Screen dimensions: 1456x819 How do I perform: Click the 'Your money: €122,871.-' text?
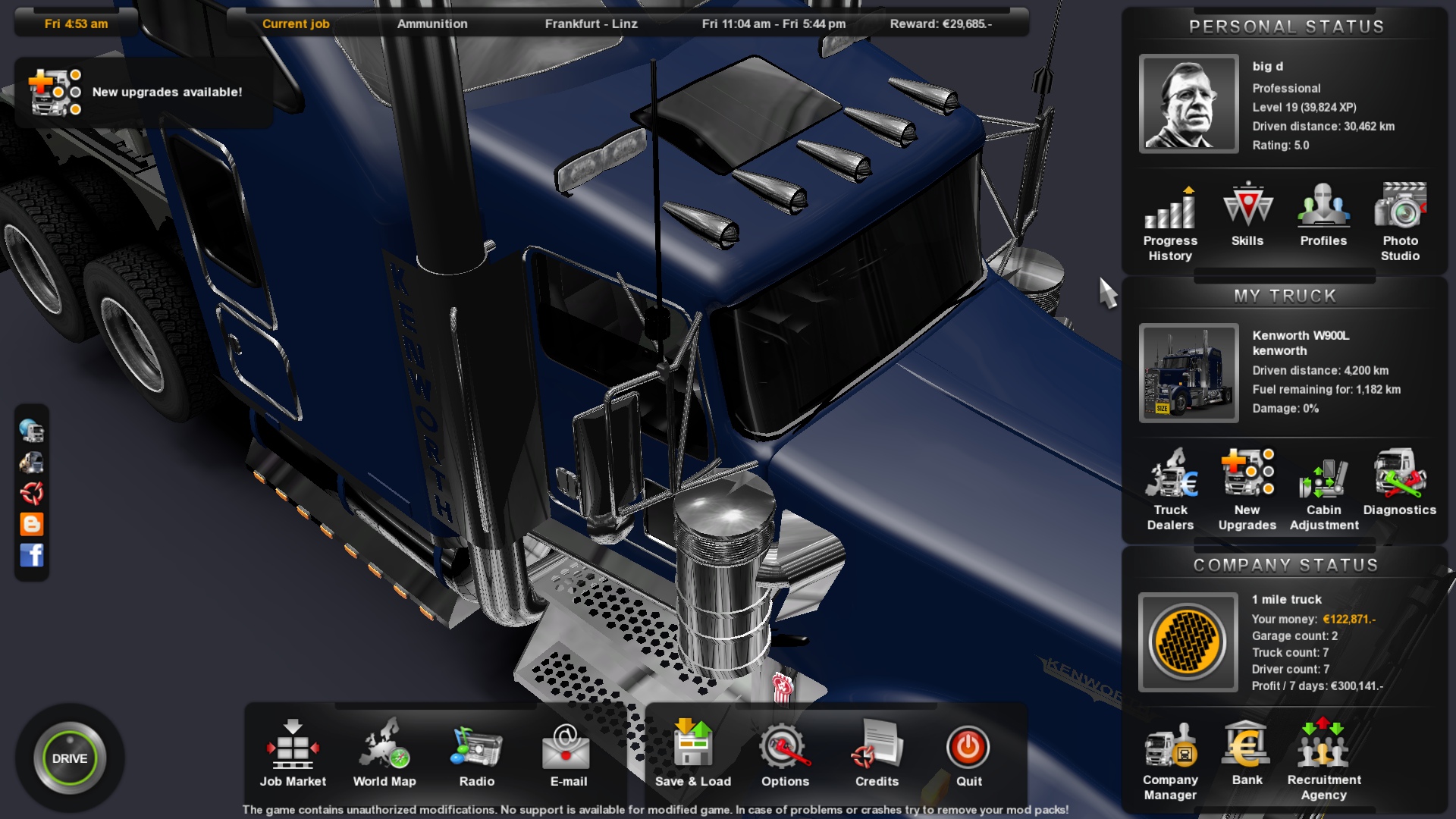point(1313,619)
